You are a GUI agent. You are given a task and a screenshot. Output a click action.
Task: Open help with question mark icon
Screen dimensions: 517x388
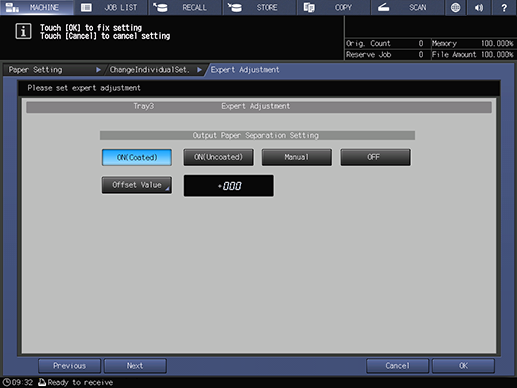(x=504, y=7)
